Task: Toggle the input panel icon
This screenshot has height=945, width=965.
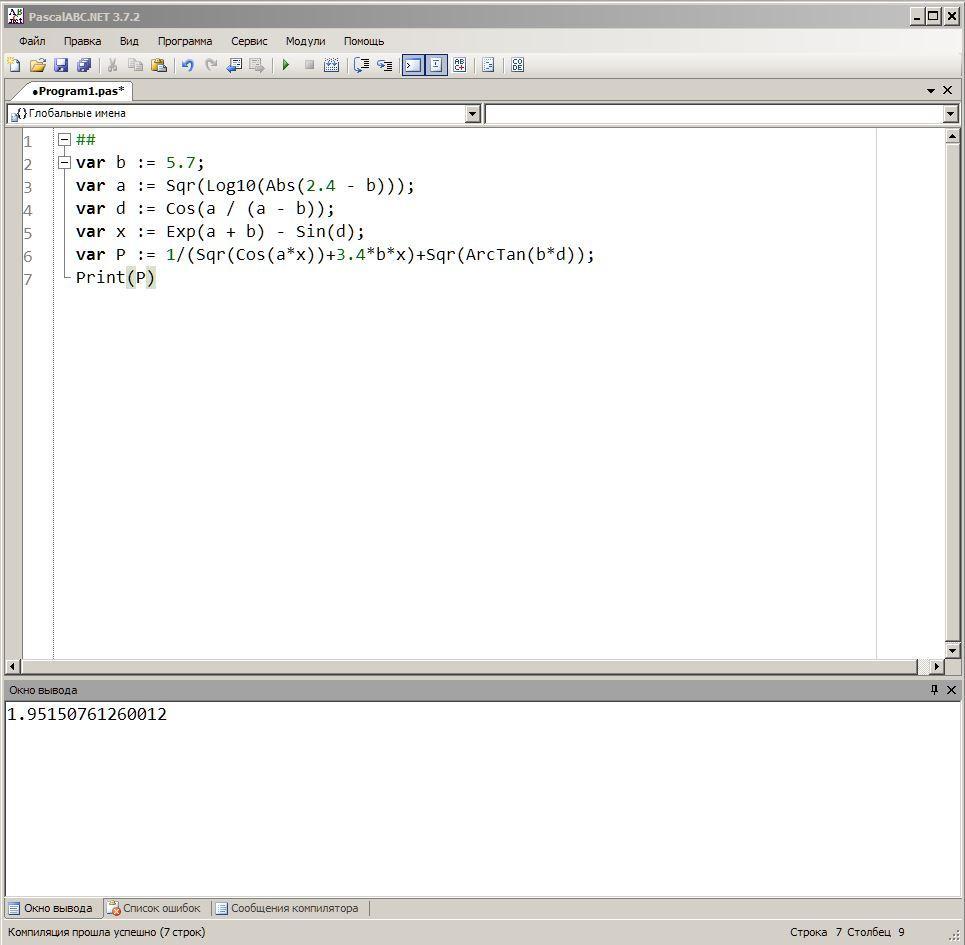Action: click(436, 65)
